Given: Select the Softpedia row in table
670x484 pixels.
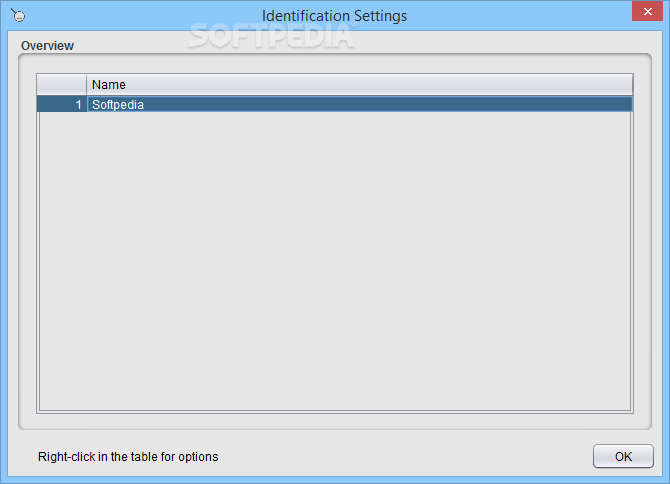Looking at the screenshot, I should pos(335,104).
